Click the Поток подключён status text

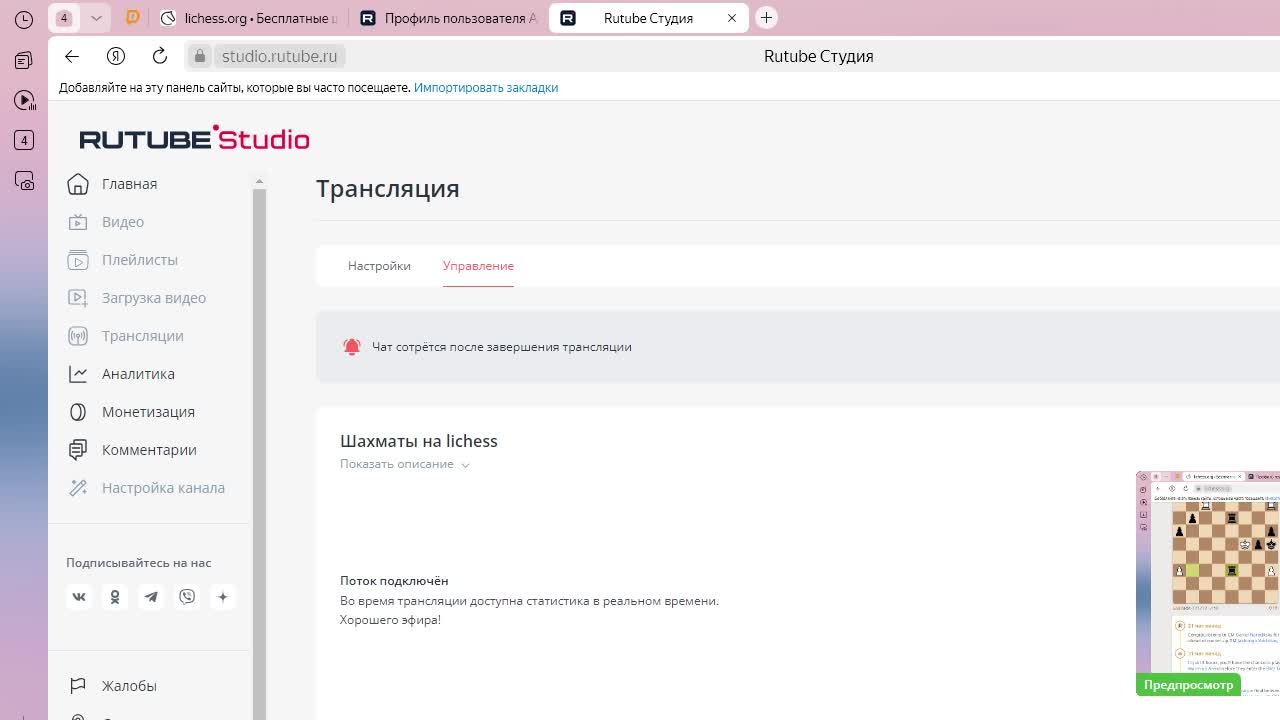(394, 581)
